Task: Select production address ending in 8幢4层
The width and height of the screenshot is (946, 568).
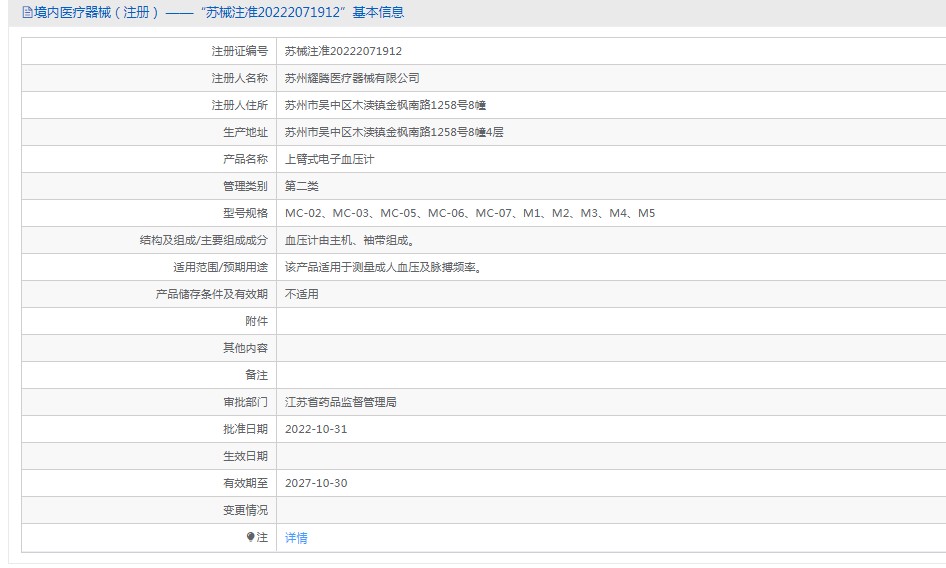Action: click(394, 132)
